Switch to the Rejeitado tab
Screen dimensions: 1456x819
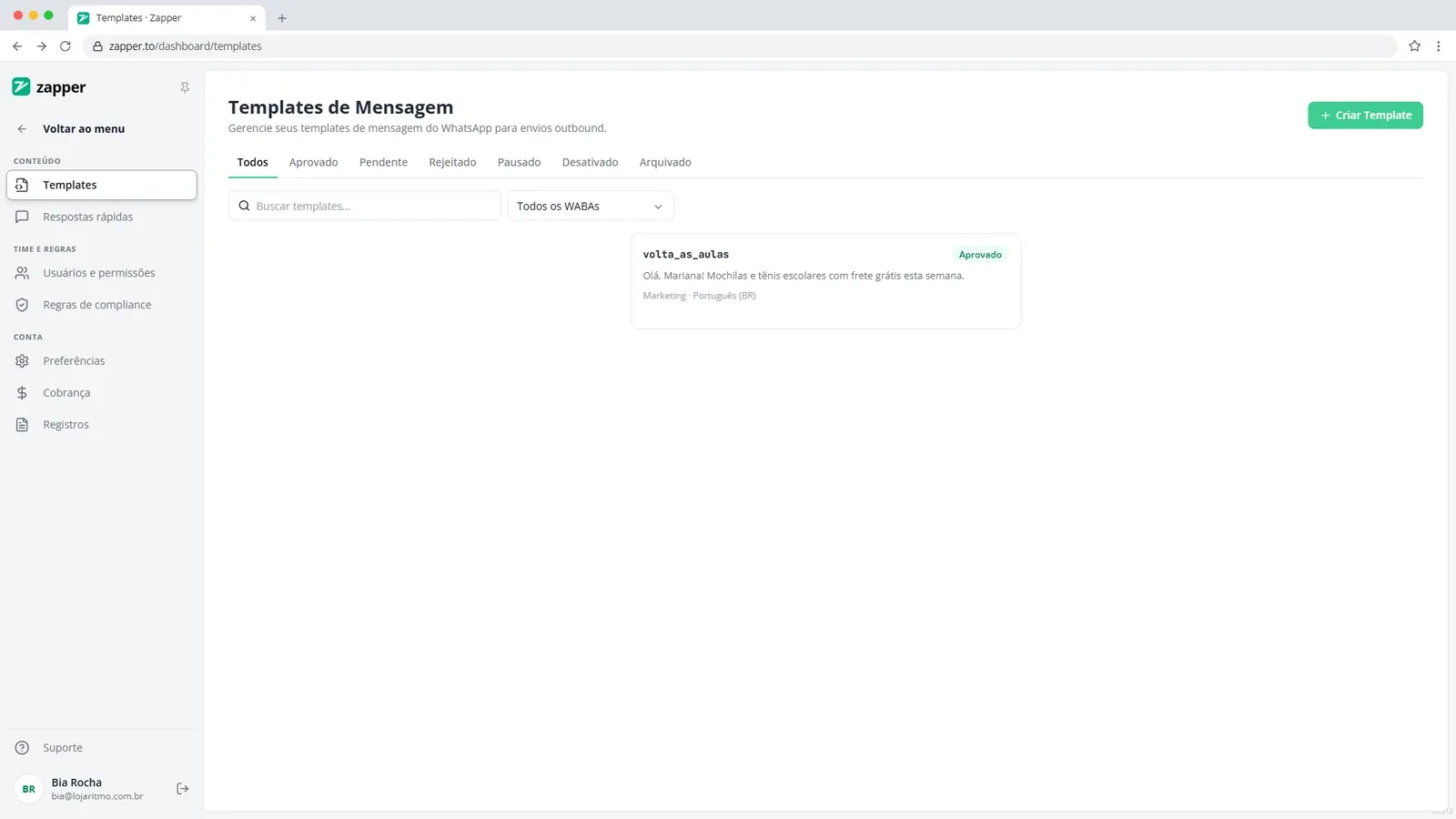452,163
